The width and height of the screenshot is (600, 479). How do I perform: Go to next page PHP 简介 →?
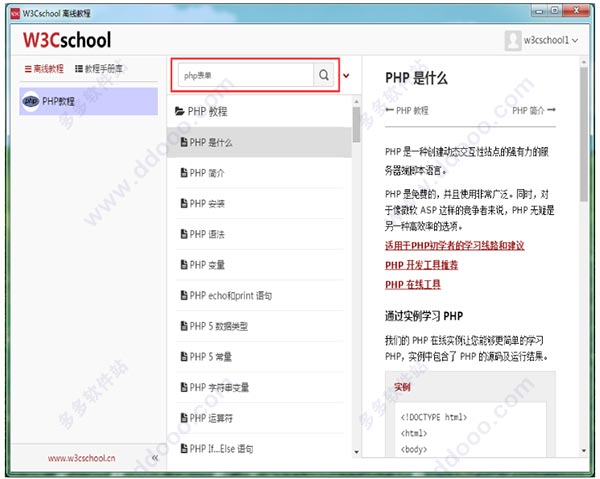534,111
